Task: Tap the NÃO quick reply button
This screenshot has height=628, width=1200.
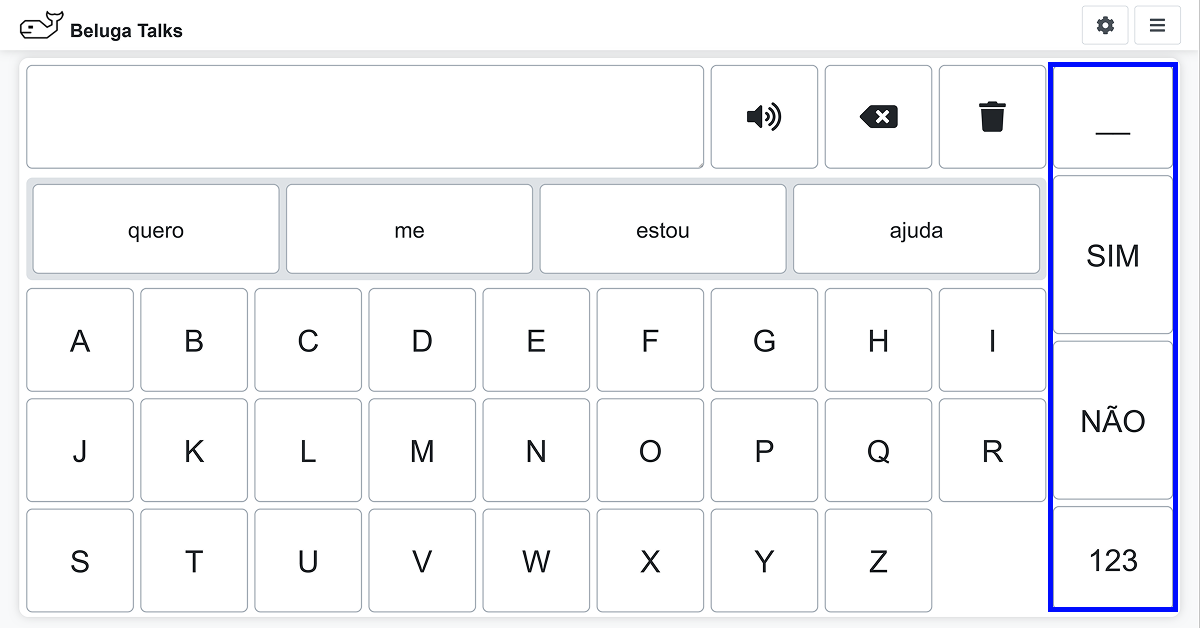Action: coord(1112,421)
